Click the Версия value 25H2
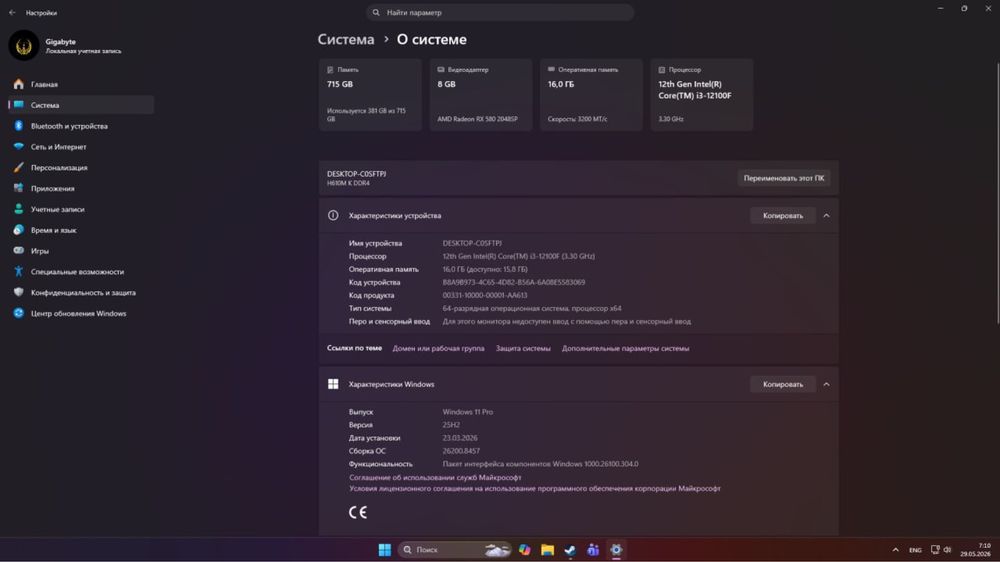This screenshot has width=1000, height=562. point(451,425)
